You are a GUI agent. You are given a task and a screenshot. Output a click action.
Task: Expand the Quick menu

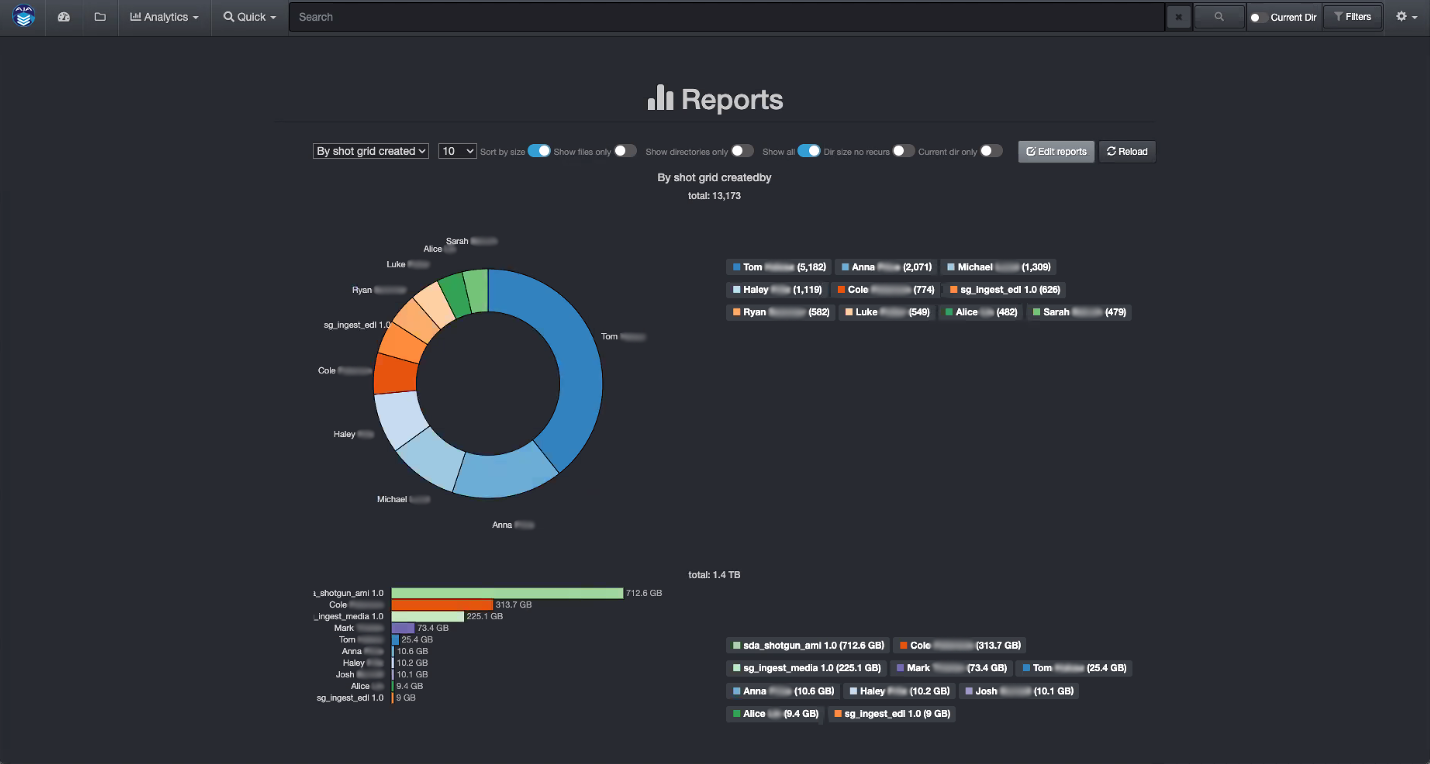point(248,17)
